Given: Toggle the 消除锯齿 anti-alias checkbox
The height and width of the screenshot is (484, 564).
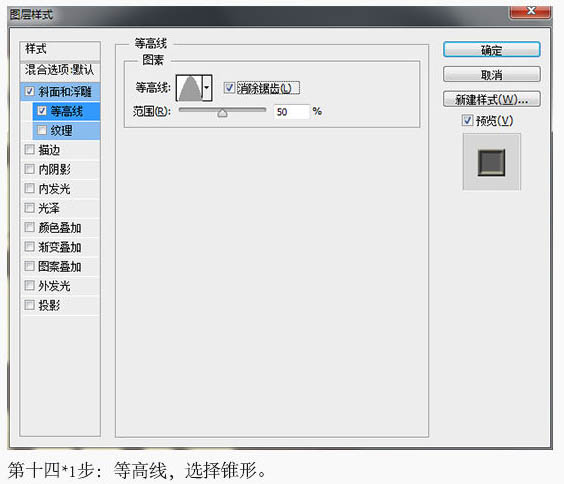Looking at the screenshot, I should 229,88.
